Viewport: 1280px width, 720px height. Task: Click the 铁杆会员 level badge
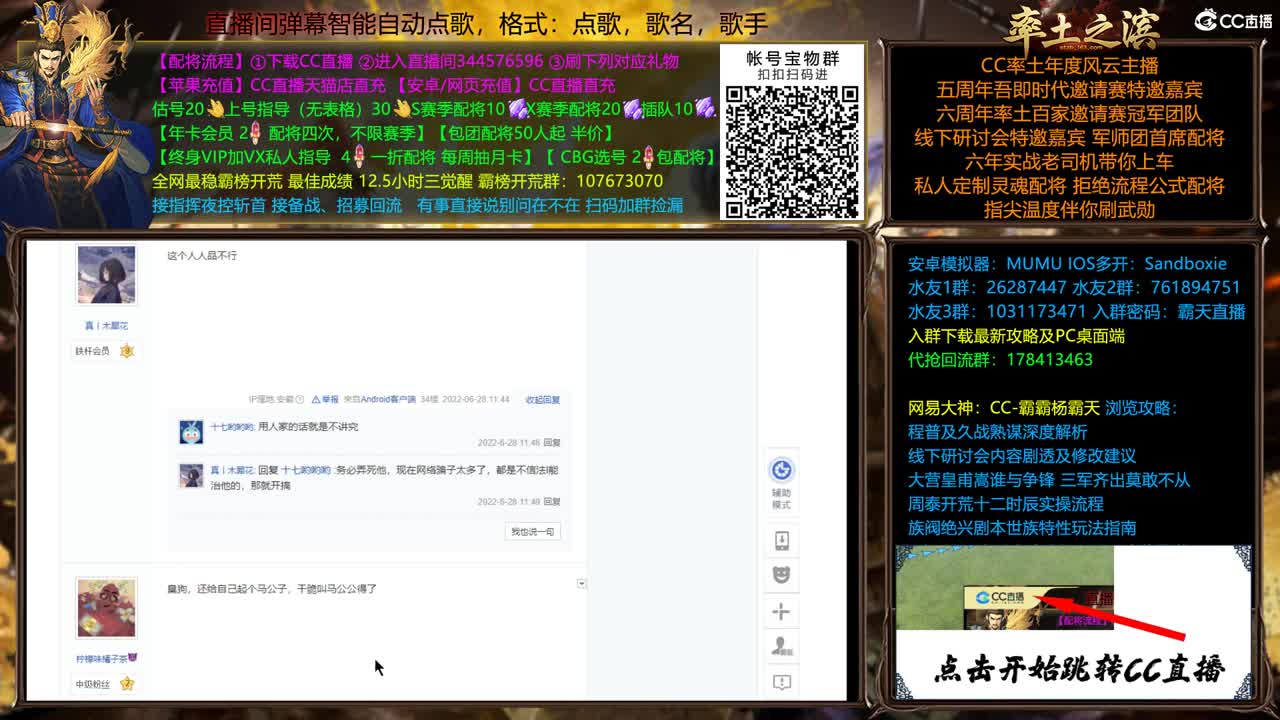tap(105, 351)
